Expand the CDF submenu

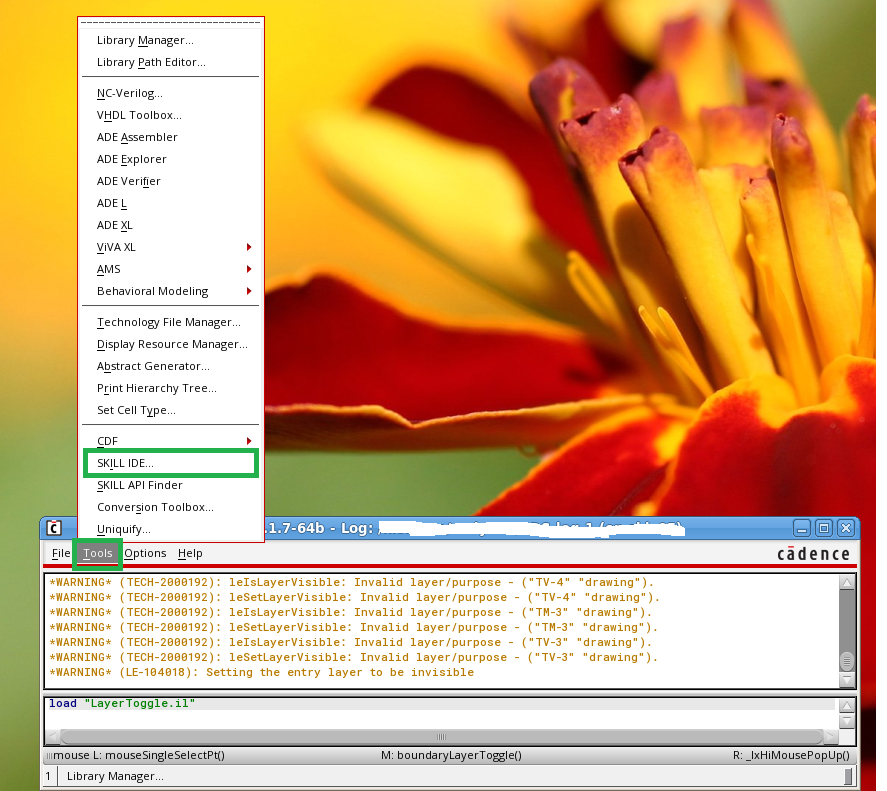[x=170, y=441]
